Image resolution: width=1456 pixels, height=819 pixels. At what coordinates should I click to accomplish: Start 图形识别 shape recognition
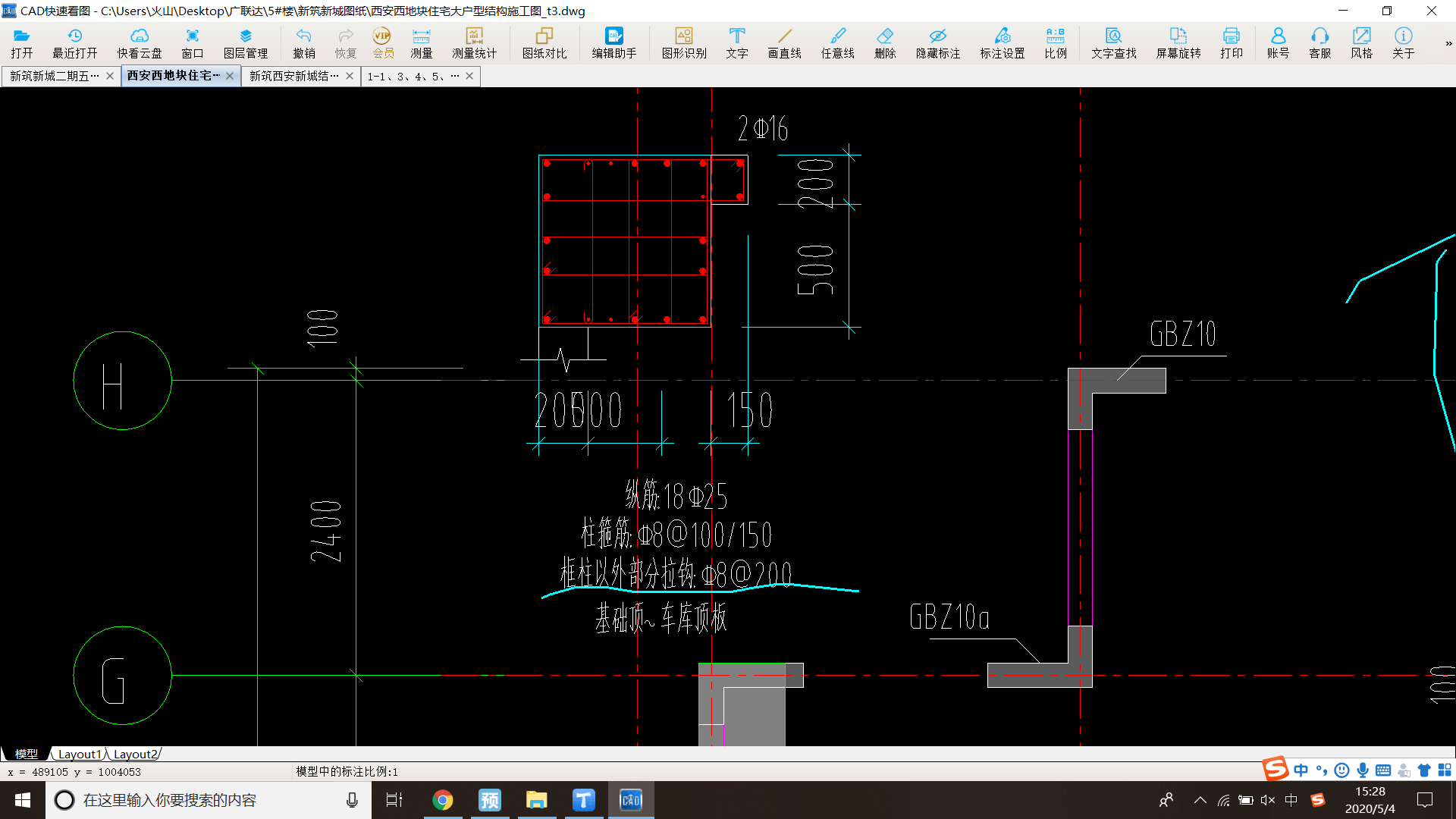684,43
